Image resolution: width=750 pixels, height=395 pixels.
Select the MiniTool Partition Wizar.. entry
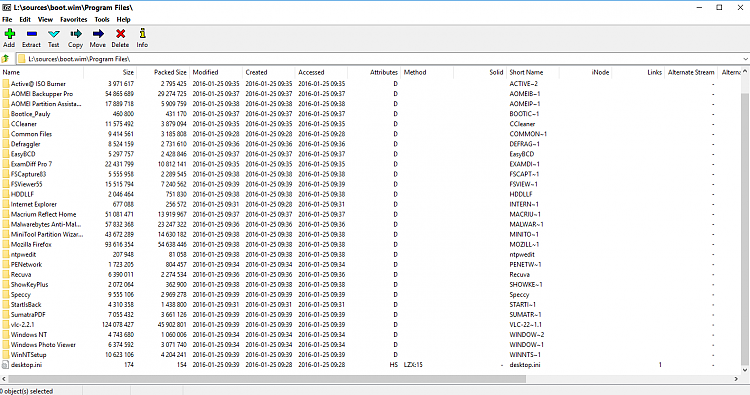coord(47,234)
